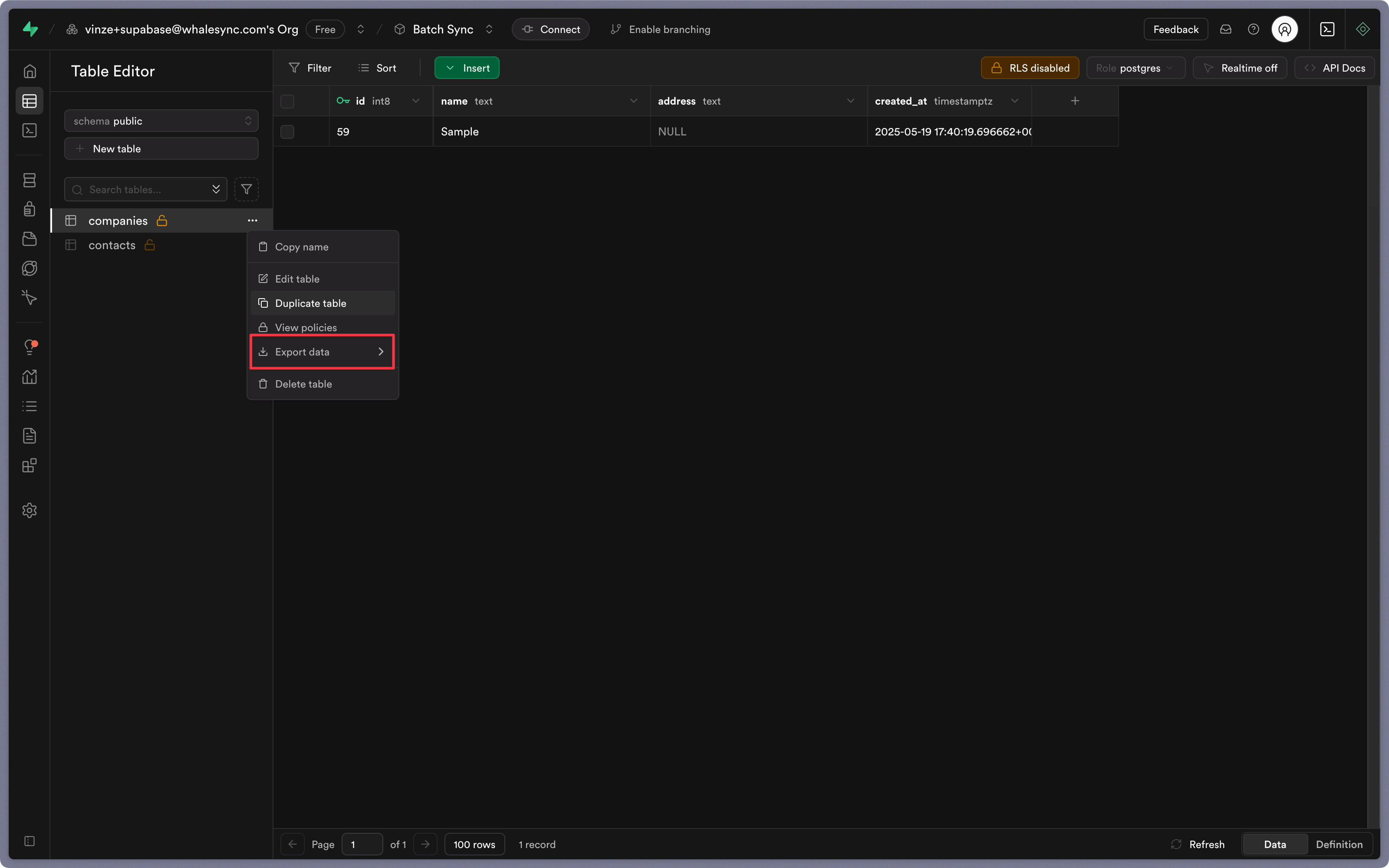
Task: Select Edit table in context menu
Action: [323, 279]
